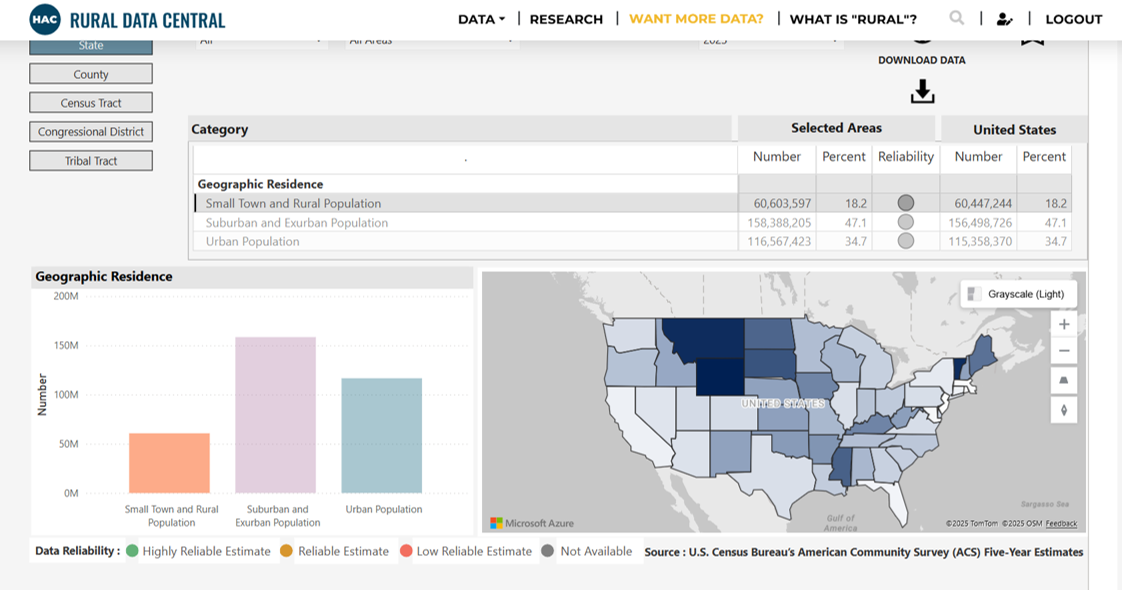This screenshot has width=1122, height=590.
Task: Open the RESEARCH menu item
Action: (566, 19)
